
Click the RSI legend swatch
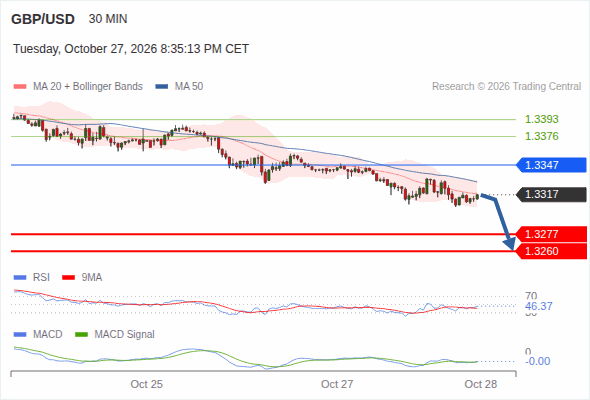[x=20, y=278]
